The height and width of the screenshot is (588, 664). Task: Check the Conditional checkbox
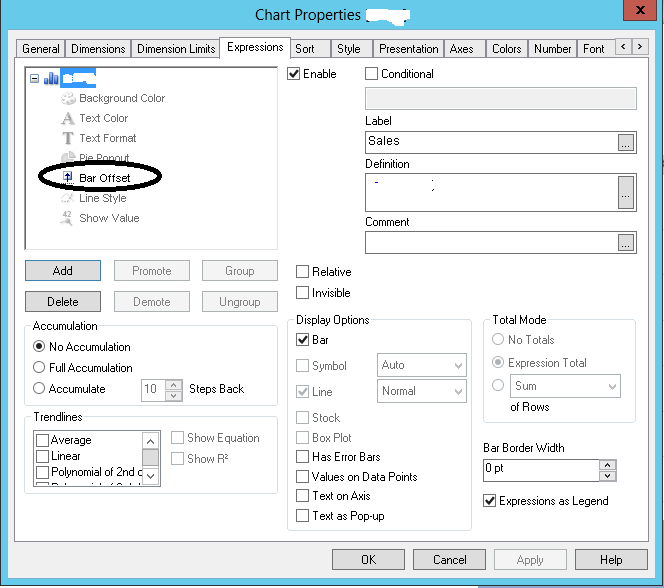[x=371, y=74]
